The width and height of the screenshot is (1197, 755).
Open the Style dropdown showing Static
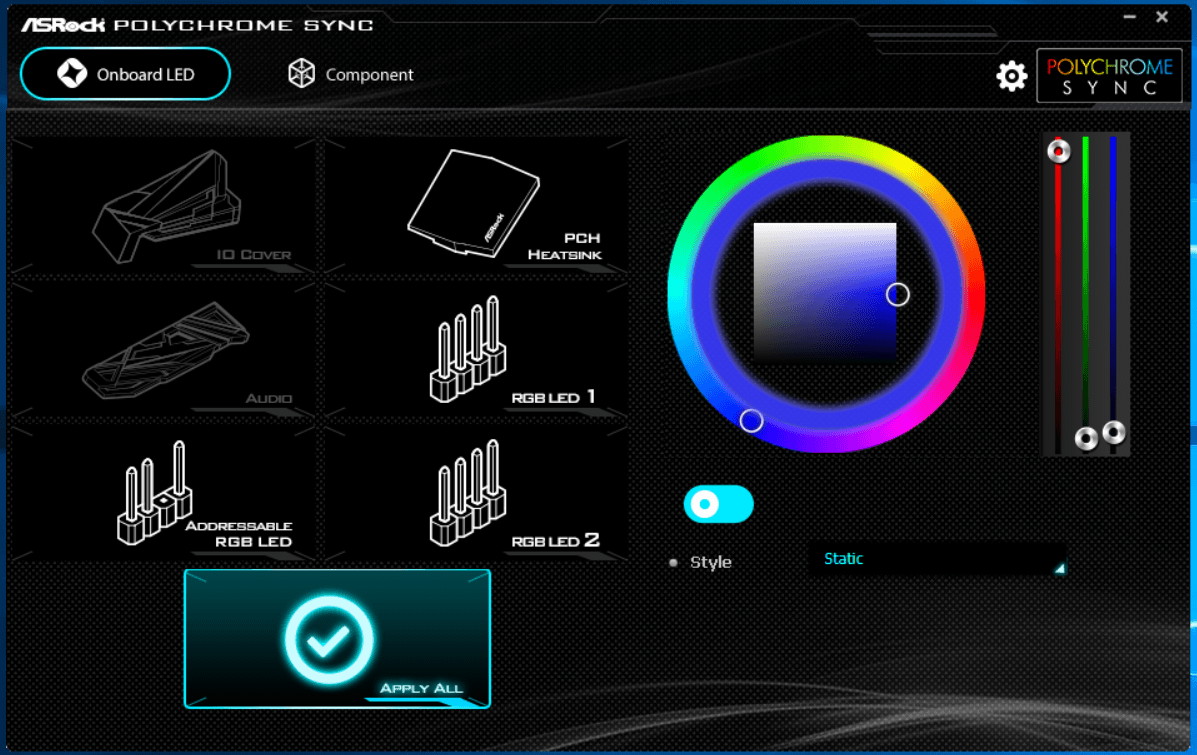point(937,559)
